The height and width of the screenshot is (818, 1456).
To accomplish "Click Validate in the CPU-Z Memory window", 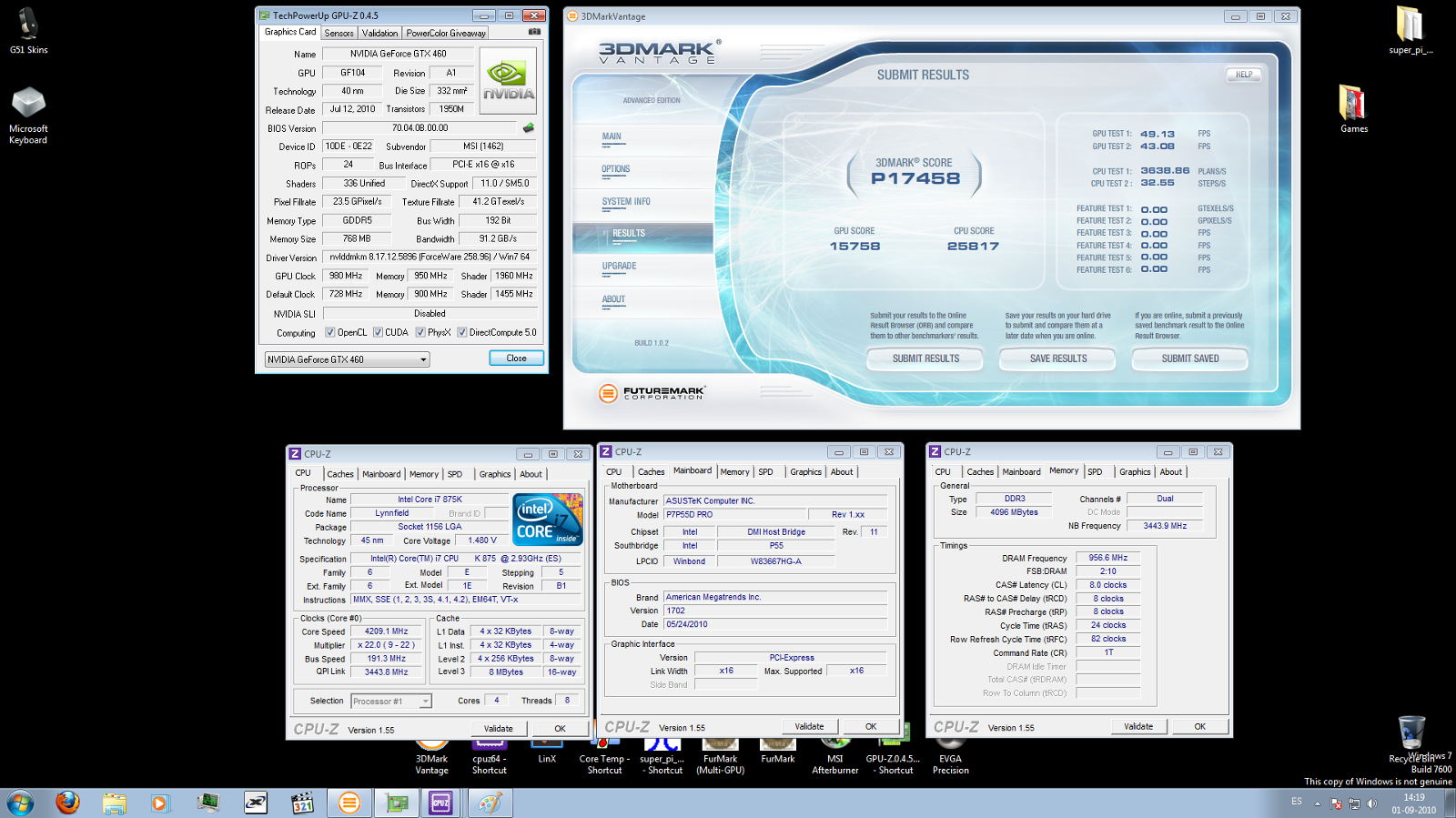I will click(1138, 726).
